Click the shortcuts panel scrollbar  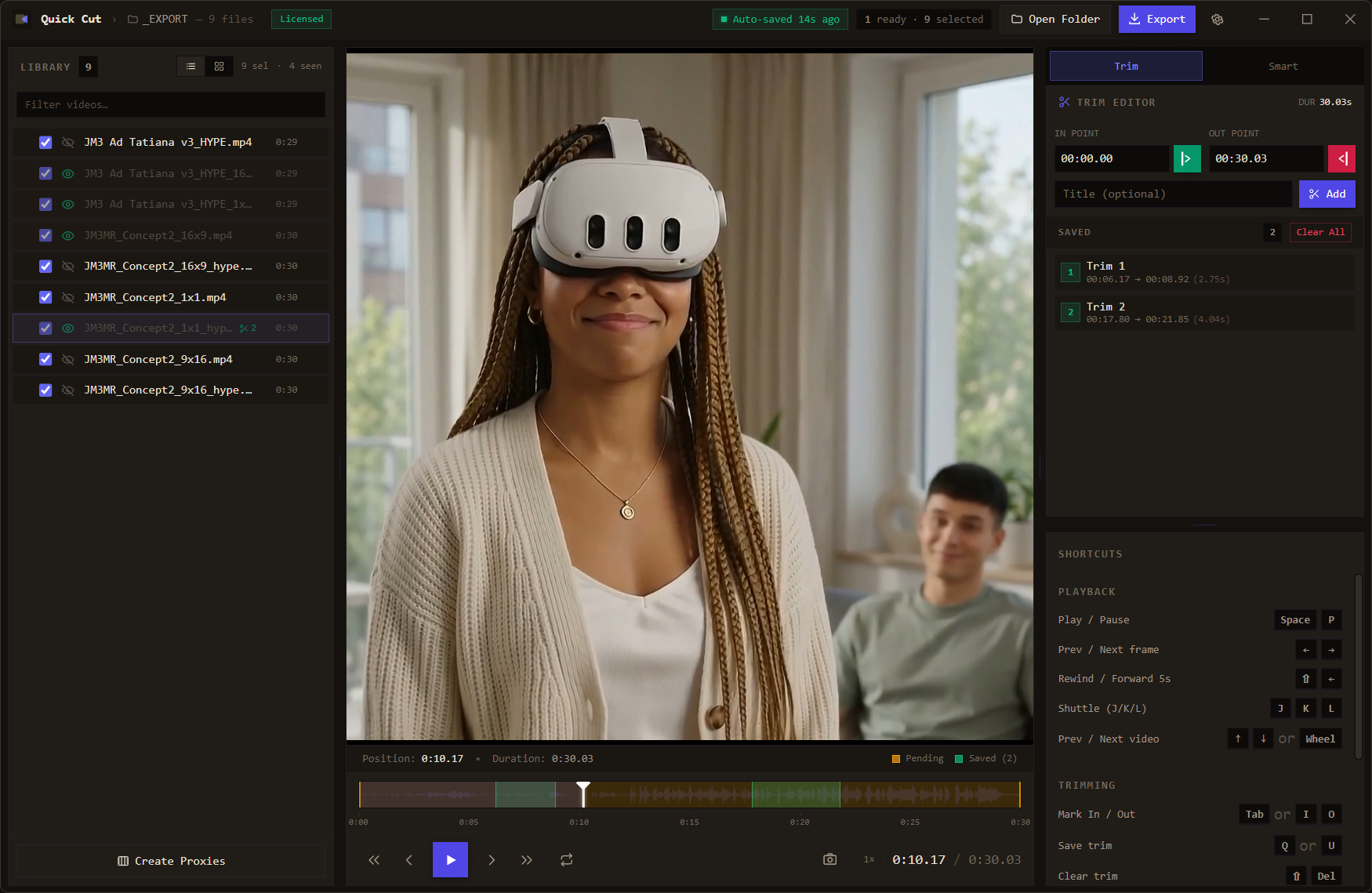pos(1359,666)
